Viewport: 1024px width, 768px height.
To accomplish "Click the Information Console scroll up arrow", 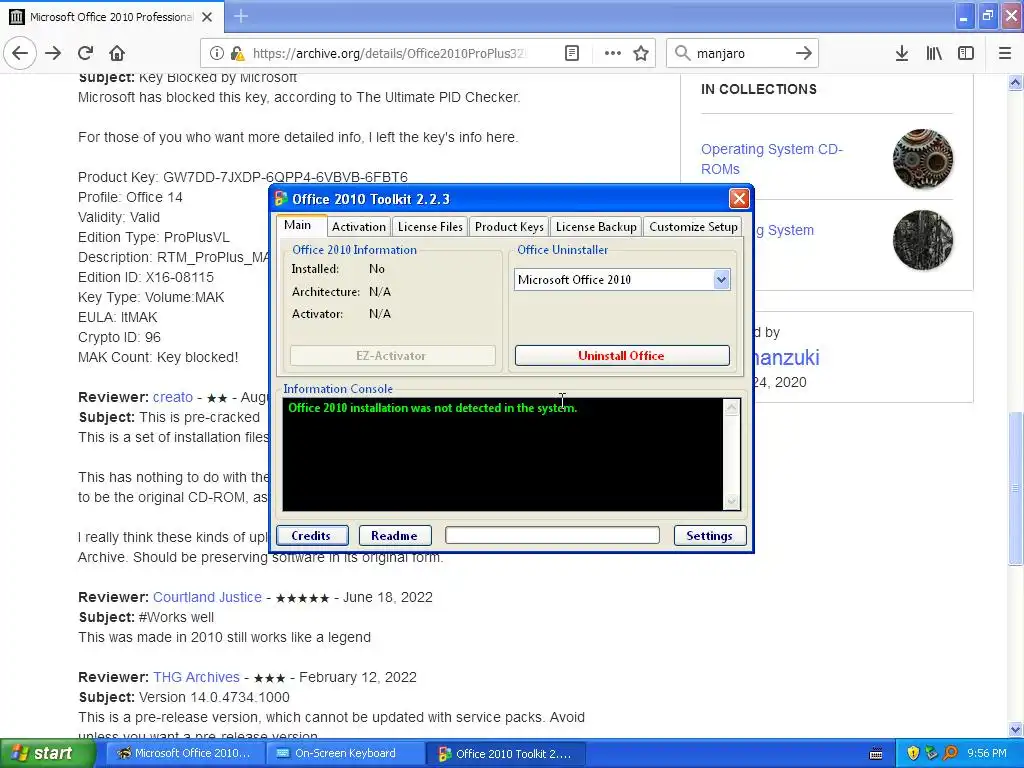I will click(x=731, y=408).
